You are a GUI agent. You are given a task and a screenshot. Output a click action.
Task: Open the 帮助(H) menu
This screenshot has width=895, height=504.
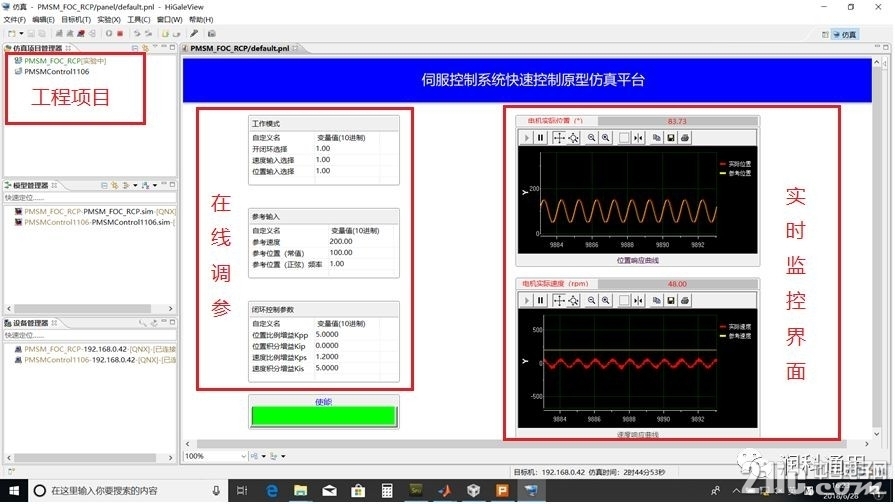pyautogui.click(x=201, y=19)
